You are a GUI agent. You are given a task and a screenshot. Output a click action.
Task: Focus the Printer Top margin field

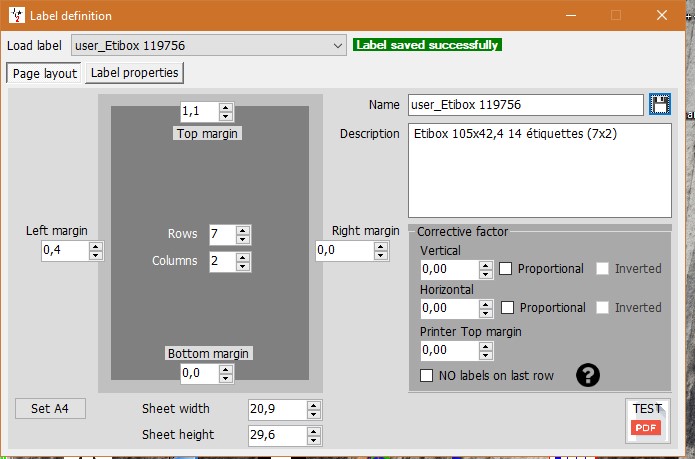450,350
